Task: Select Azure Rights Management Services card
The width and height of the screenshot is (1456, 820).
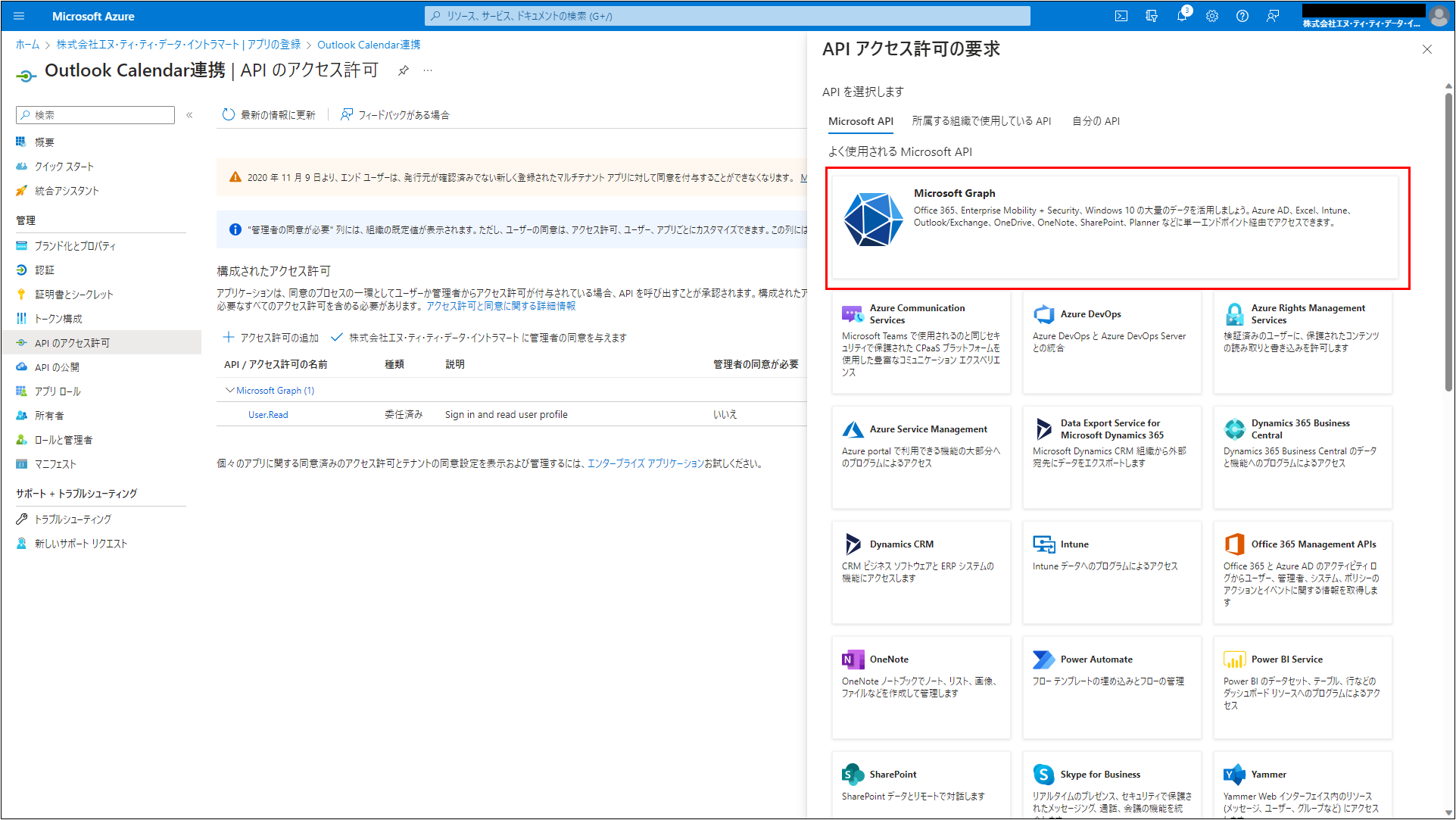Action: [1303, 341]
